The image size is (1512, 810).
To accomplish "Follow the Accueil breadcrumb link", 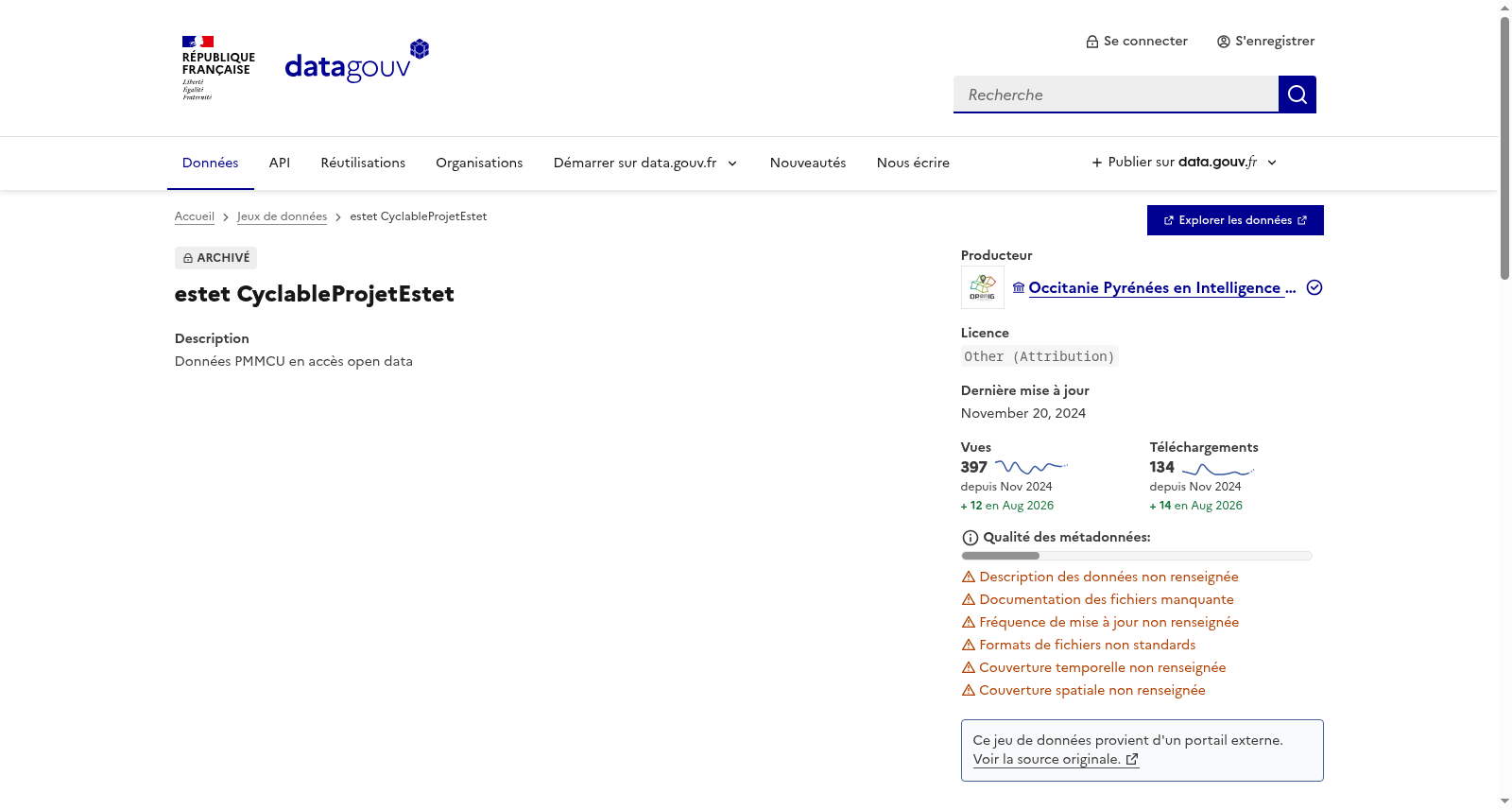I will tap(195, 216).
